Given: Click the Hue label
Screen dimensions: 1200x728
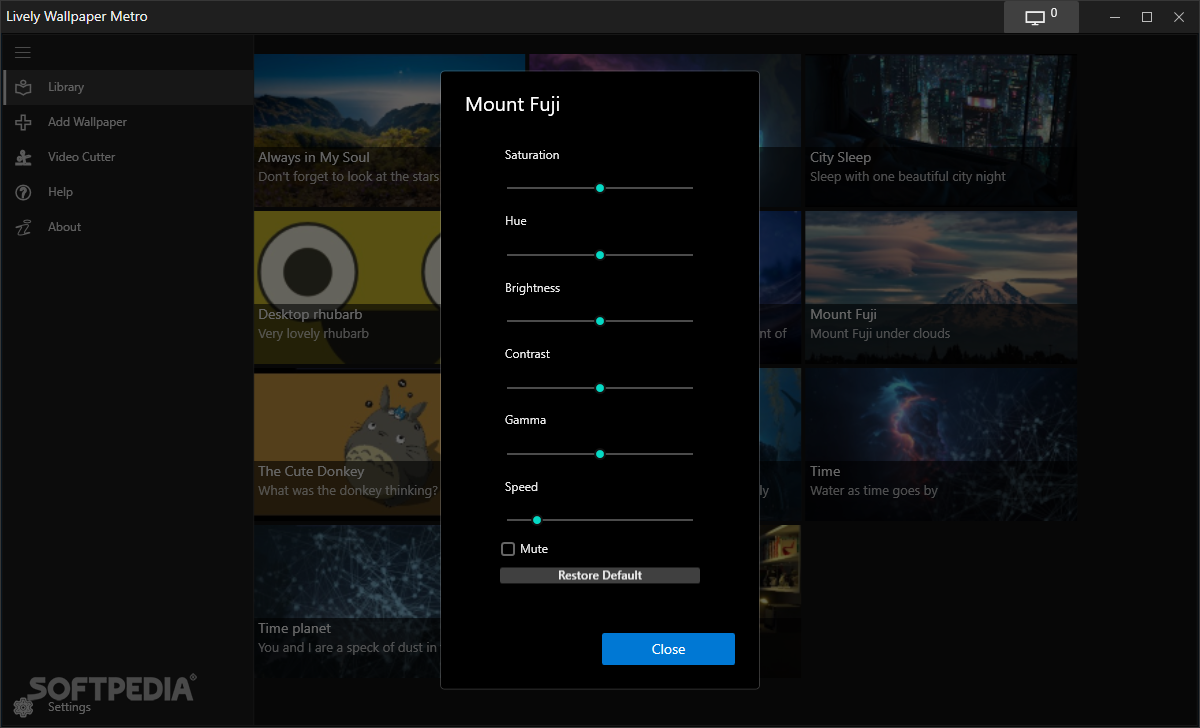Looking at the screenshot, I should (x=516, y=221).
